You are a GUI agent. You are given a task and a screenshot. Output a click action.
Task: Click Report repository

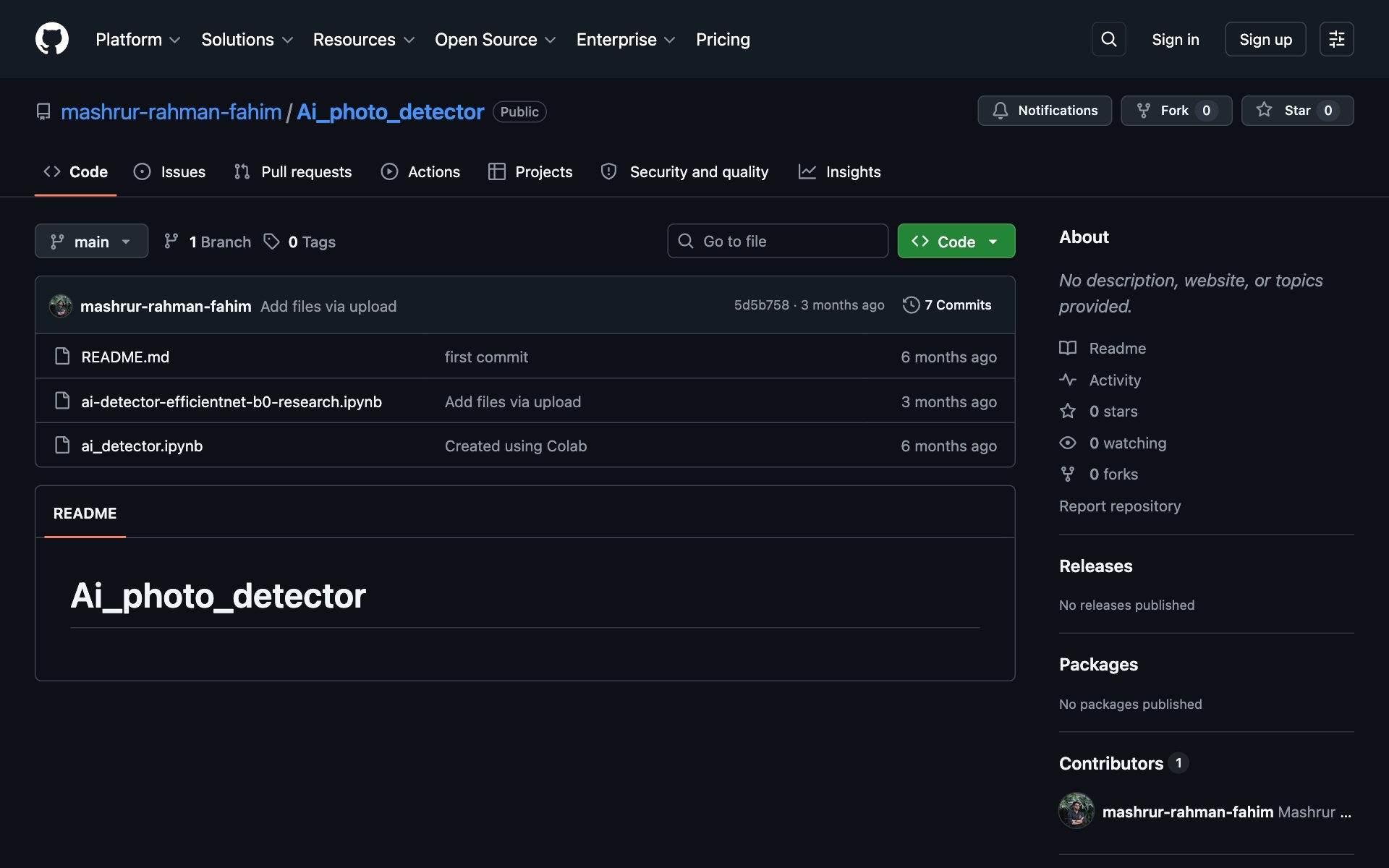coord(1120,506)
